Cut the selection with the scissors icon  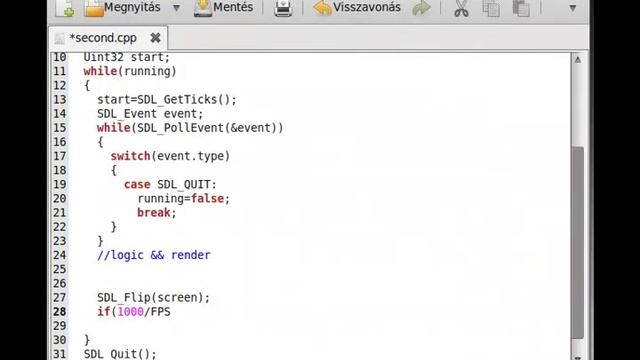461,8
